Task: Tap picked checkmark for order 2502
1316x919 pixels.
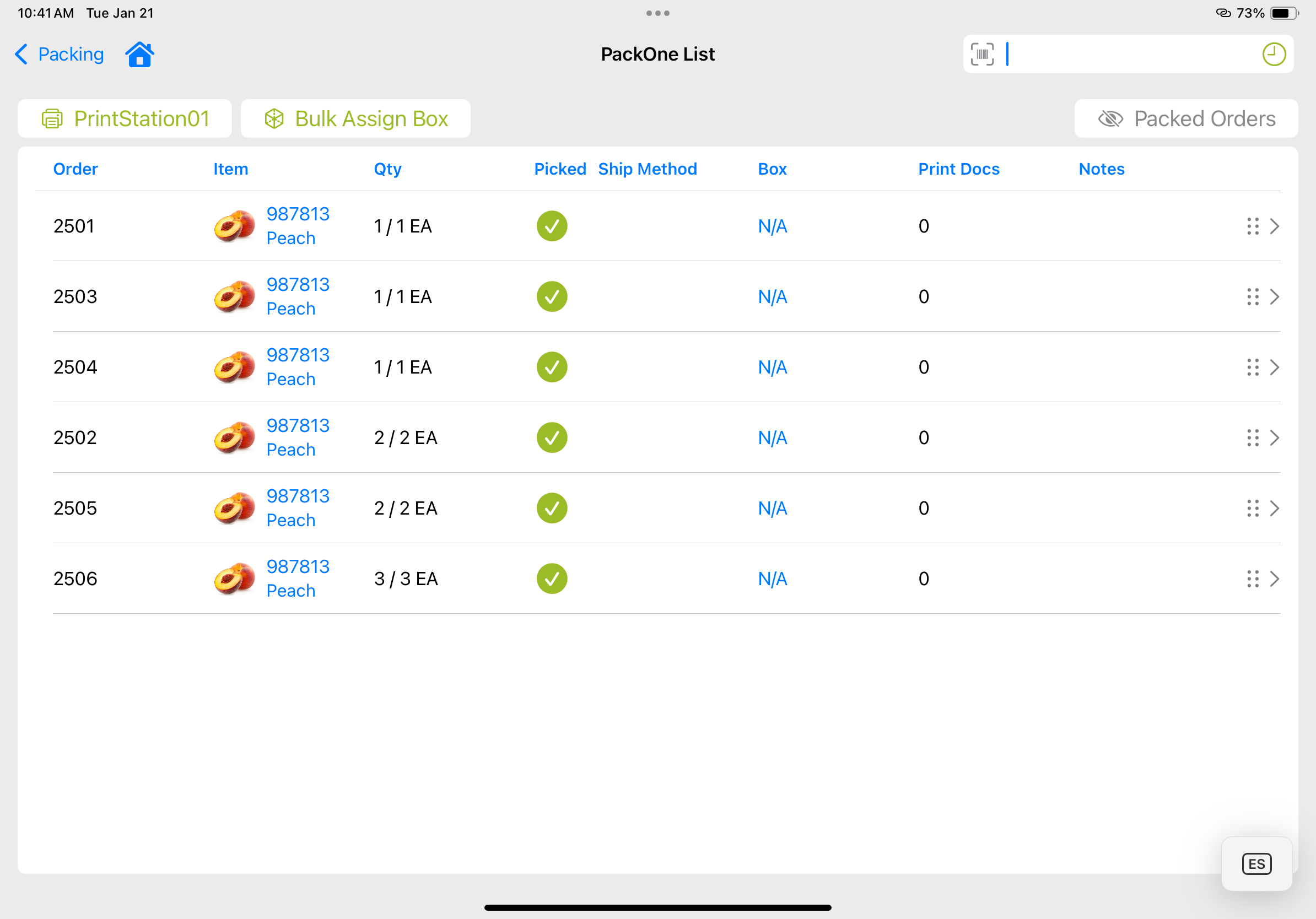Action: 552,437
